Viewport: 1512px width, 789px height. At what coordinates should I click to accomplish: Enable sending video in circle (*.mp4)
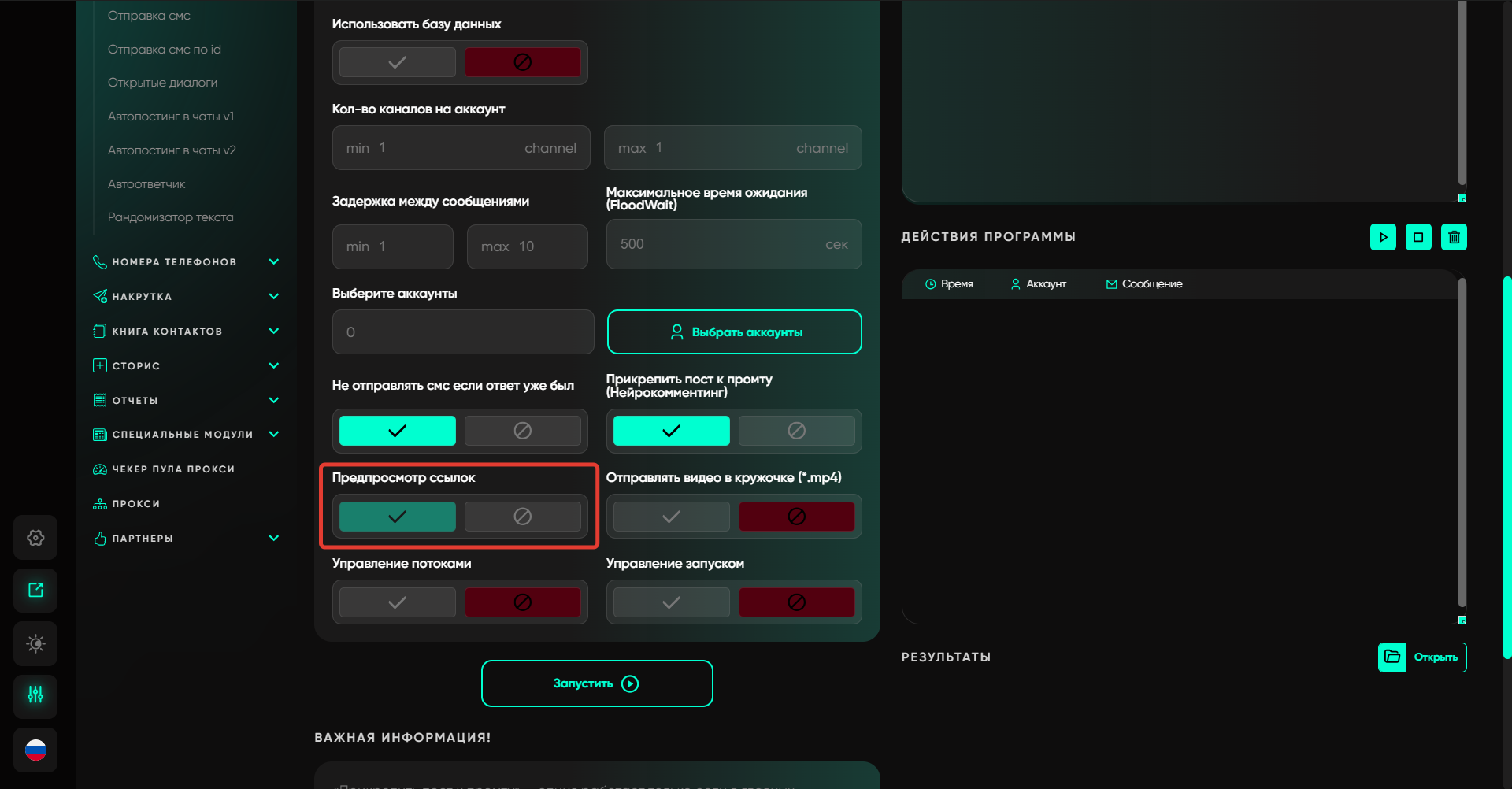pyautogui.click(x=671, y=517)
